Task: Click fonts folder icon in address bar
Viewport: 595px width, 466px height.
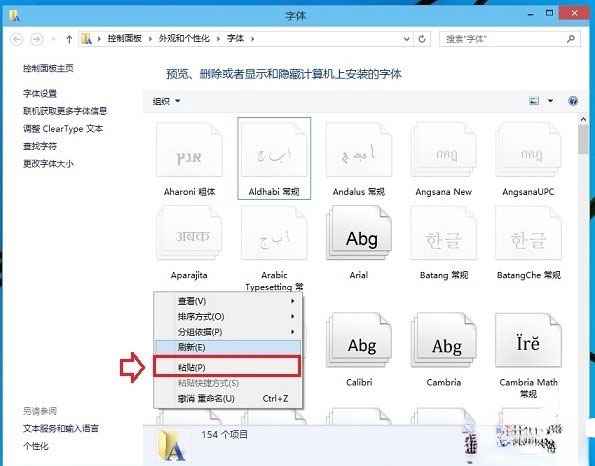Action: pos(87,39)
